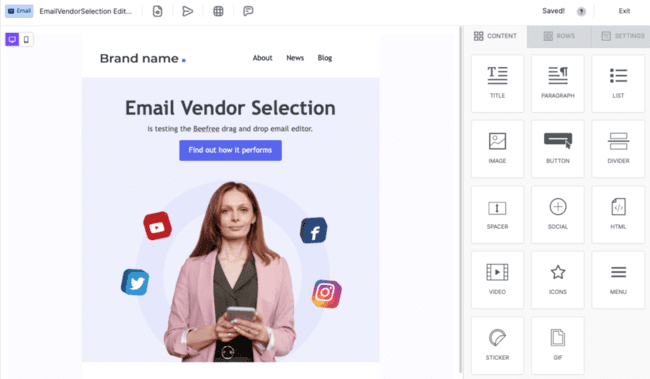Select the 'Email Vendor Selection' heading
Image resolution: width=650 pixels, height=379 pixels.
click(x=230, y=108)
